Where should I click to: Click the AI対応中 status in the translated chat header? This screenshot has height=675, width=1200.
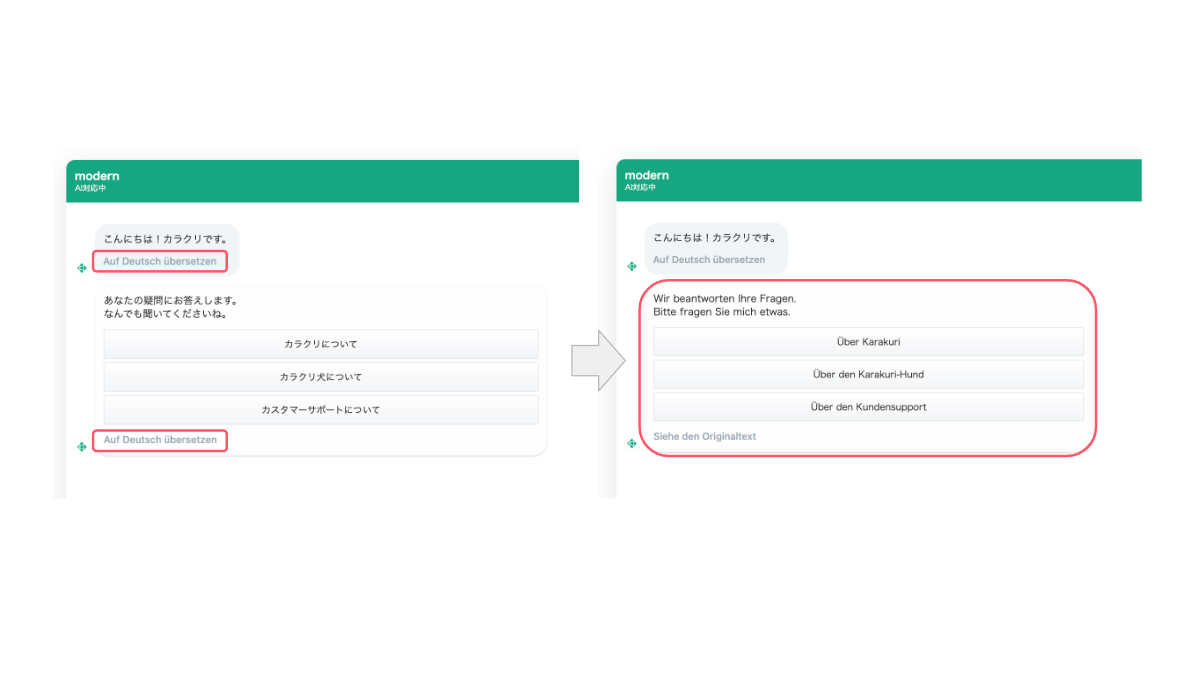point(640,187)
